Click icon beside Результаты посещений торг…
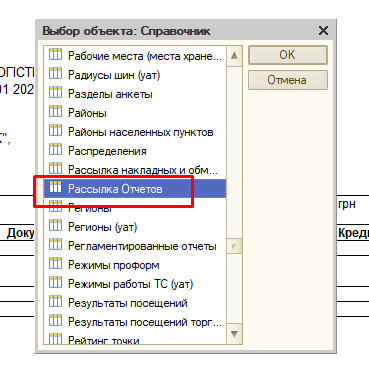Screen dimensions: 369x369 pyautogui.click(x=55, y=320)
